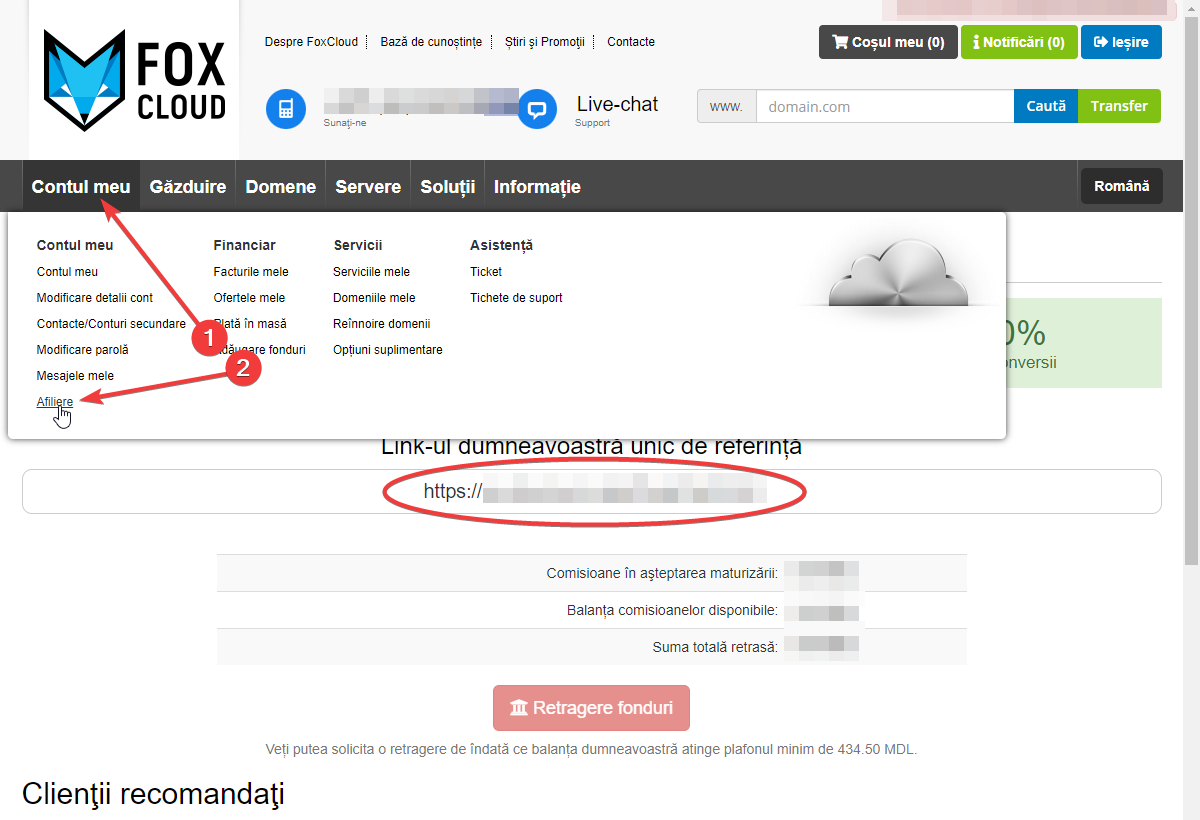Log out using Ieșire button
Viewport: 1200px width, 820px height.
point(1121,42)
